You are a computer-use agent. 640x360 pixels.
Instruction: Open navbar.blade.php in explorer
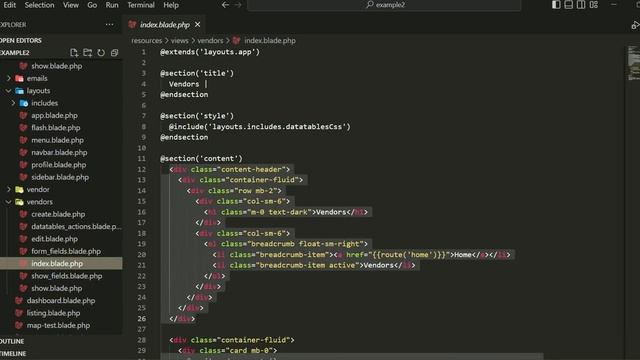tap(59, 152)
